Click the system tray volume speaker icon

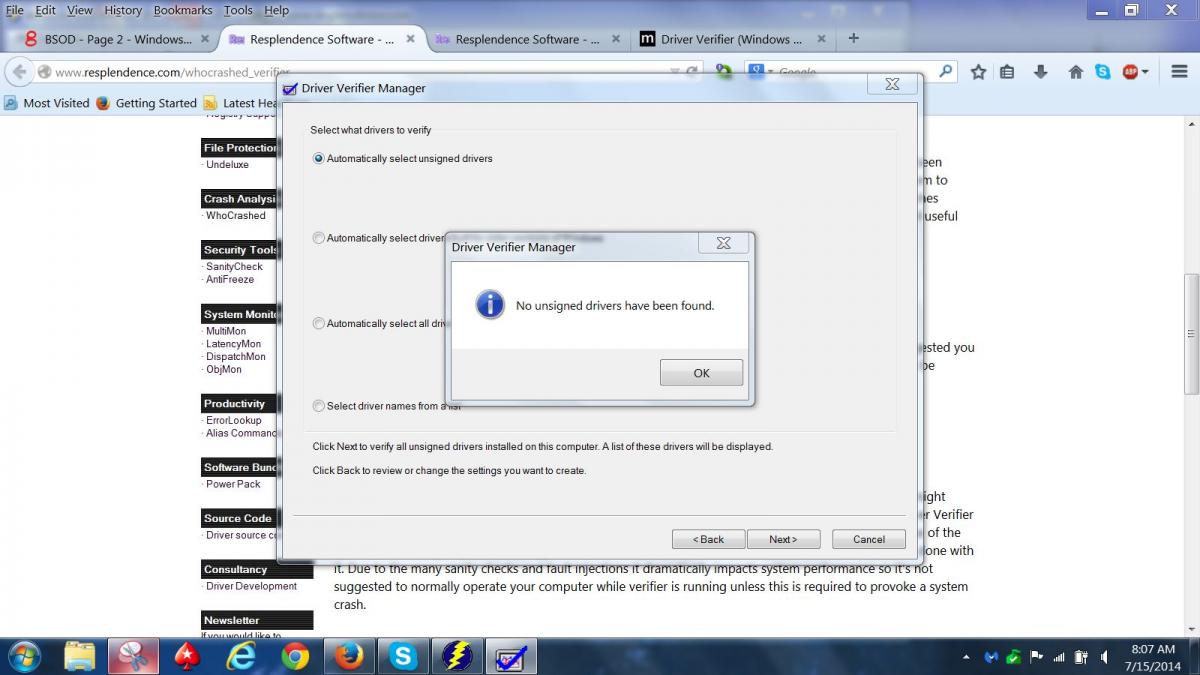coord(1103,657)
